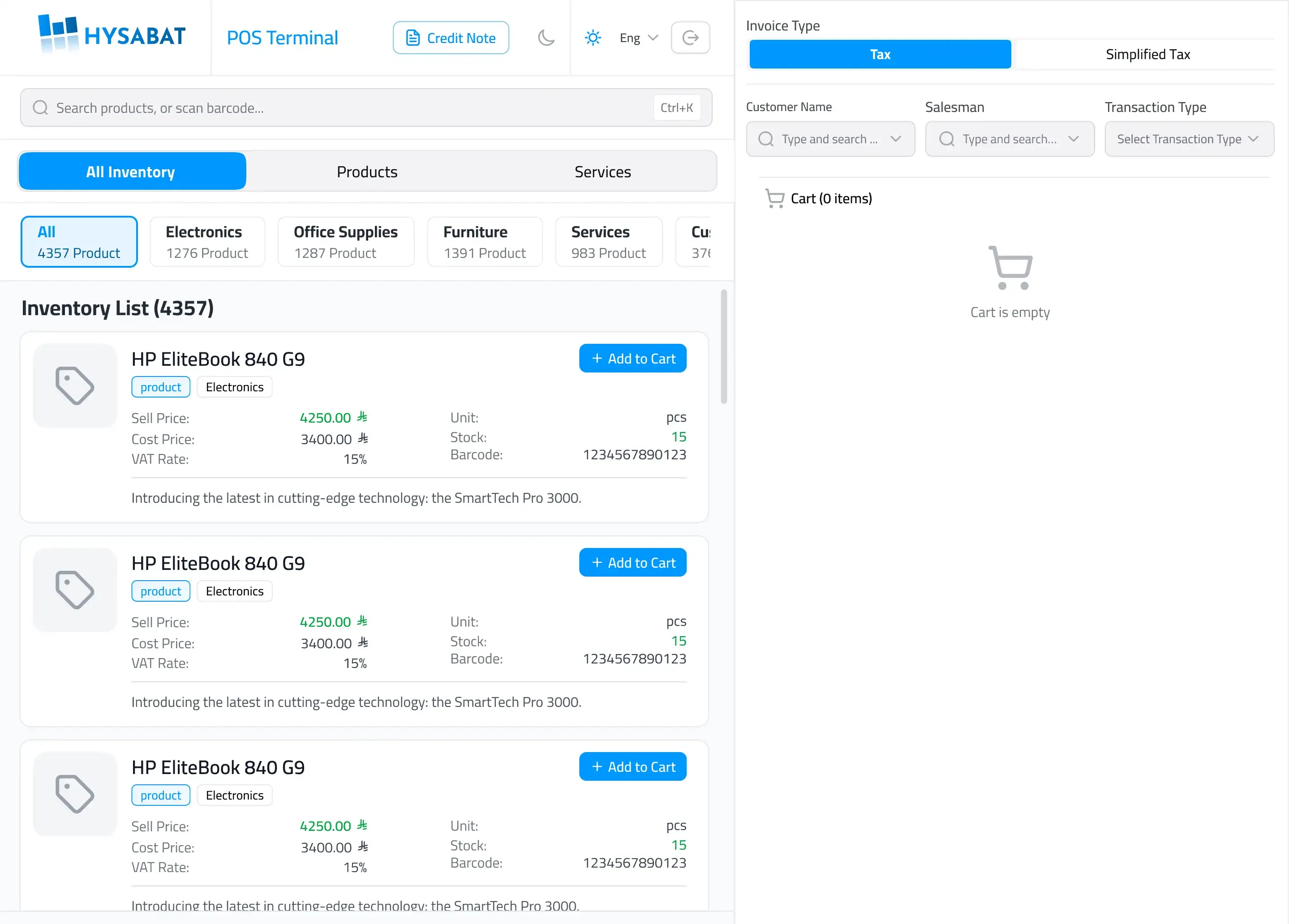Click first product's tag thumbnail
Viewport: 1289px width, 924px height.
coord(75,386)
